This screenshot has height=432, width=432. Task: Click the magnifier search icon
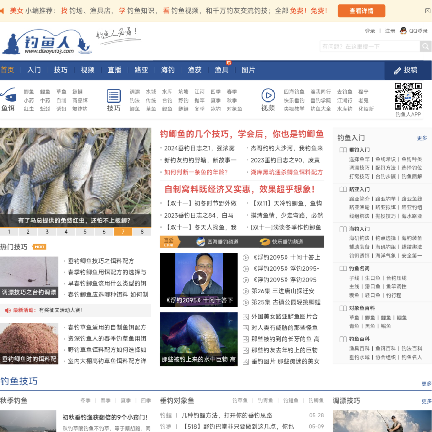(425, 46)
